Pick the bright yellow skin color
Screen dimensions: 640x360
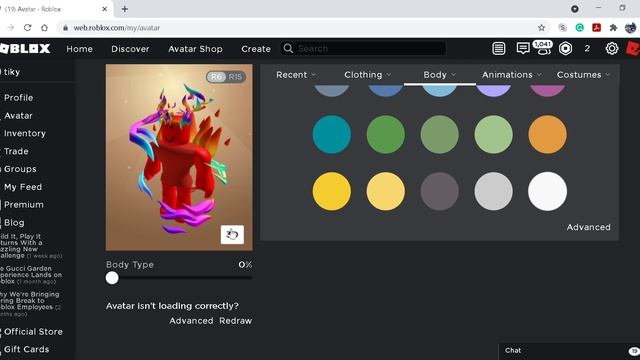click(331, 191)
